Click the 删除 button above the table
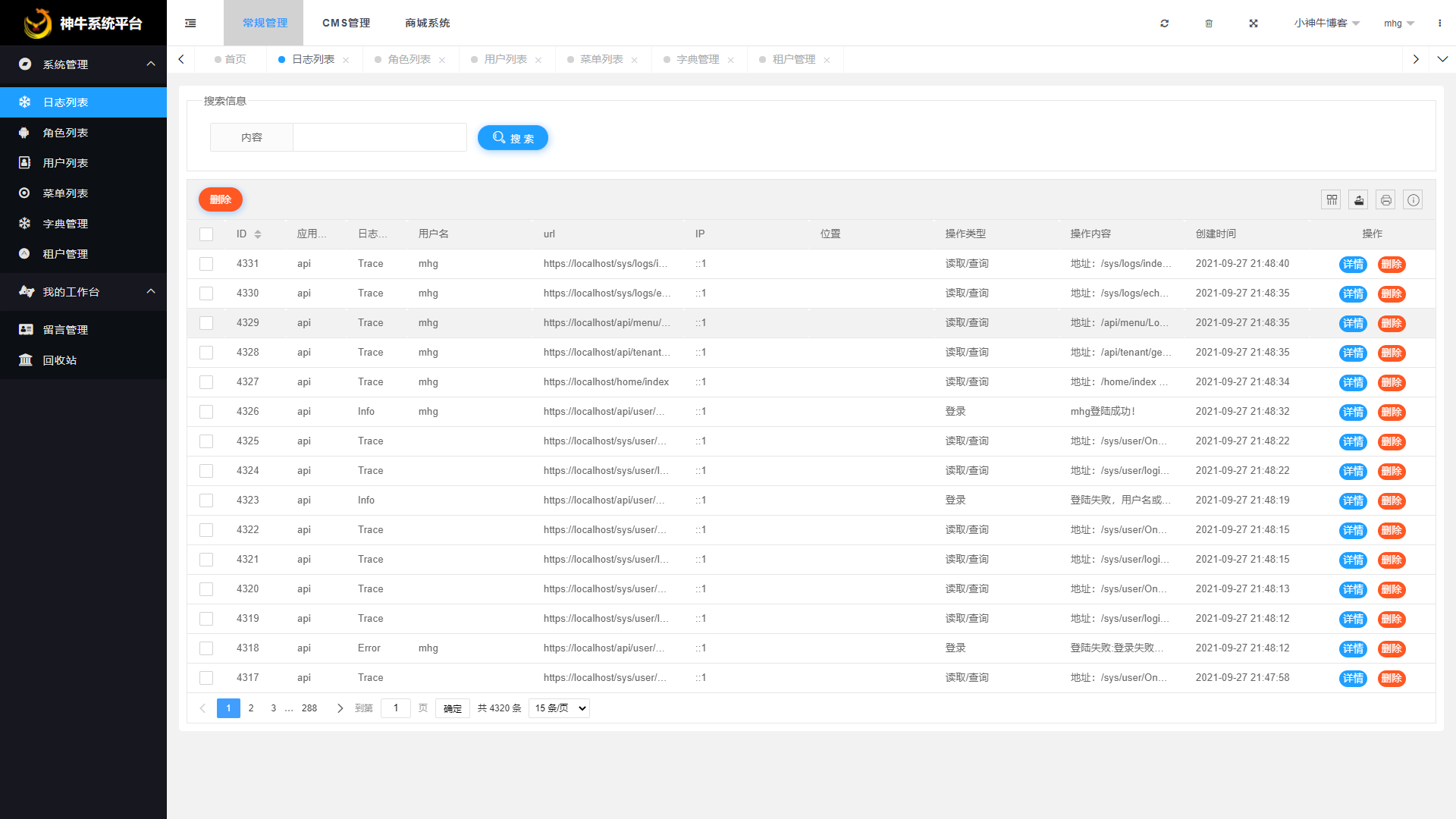This screenshot has width=1456, height=819. pos(220,199)
